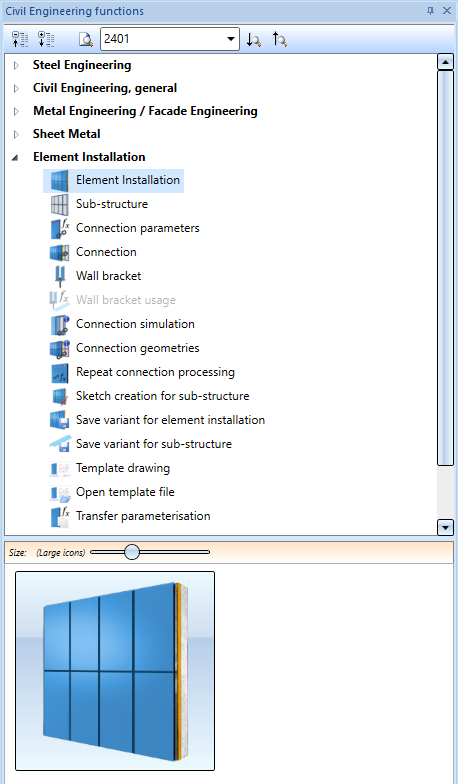Click the Sketch creation for sub-structure icon
This screenshot has width=458, height=784.
(60, 396)
